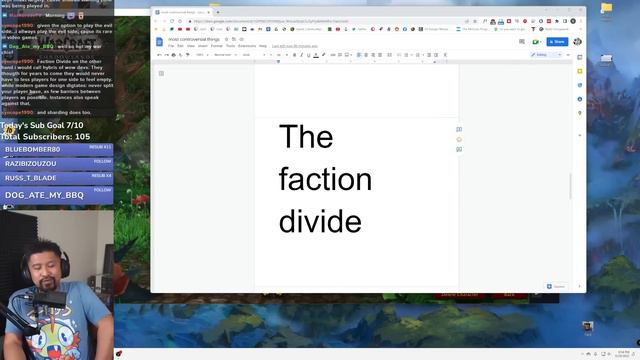Click add comment icon beside page margin
Image resolution: width=640 pixels, height=360 pixels.
pos(459,129)
